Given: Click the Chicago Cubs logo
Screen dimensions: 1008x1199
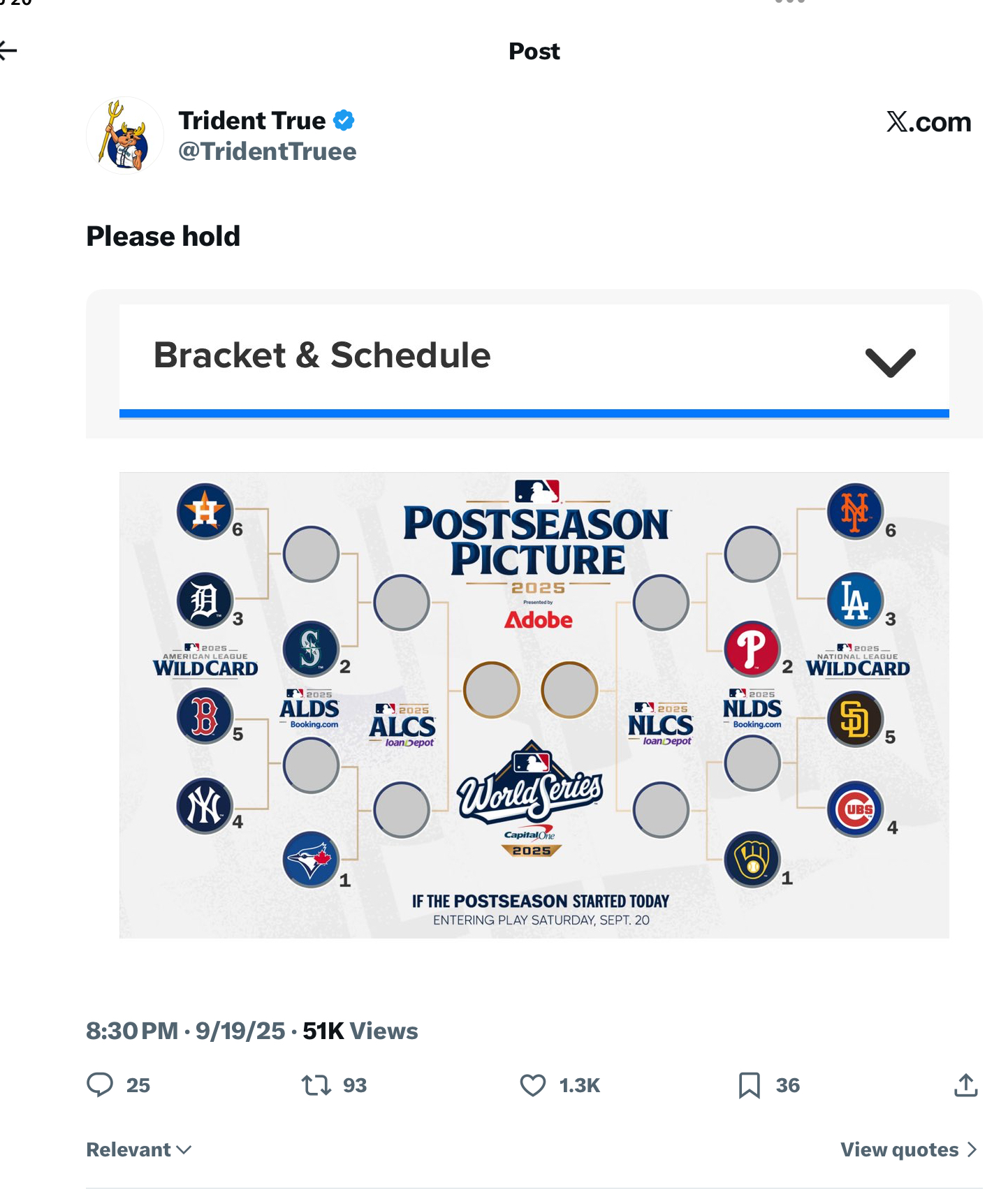Looking at the screenshot, I should coord(855,809).
